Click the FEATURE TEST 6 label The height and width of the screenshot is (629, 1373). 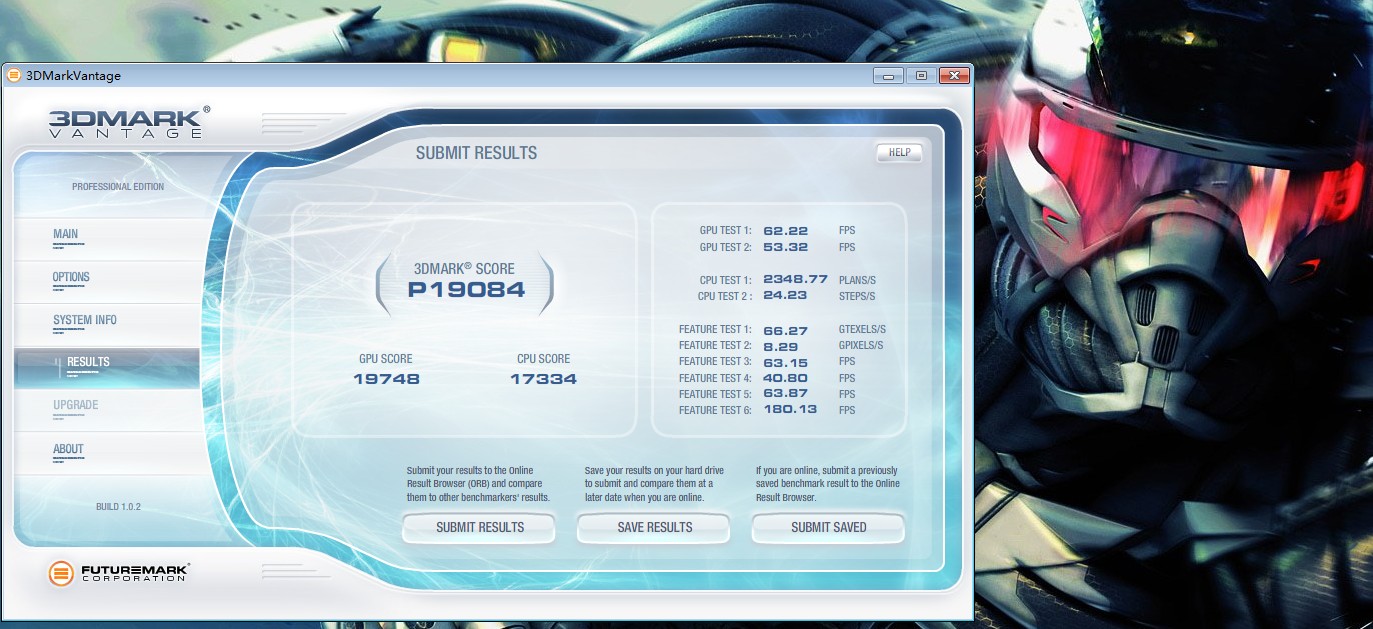(x=715, y=410)
